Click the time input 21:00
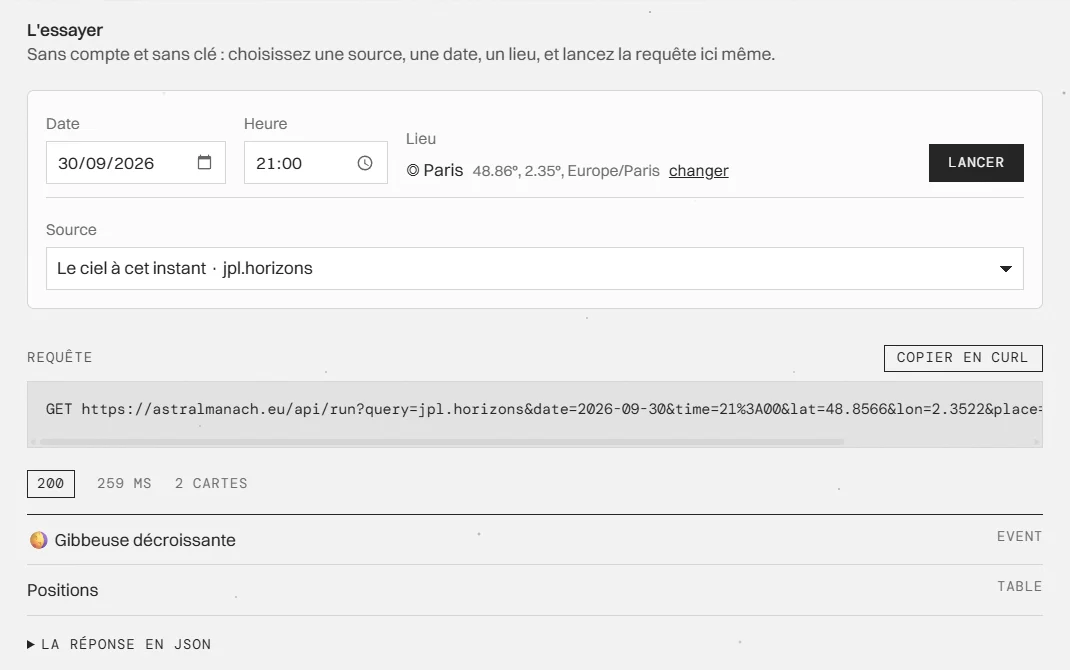1070x670 pixels. click(x=316, y=162)
